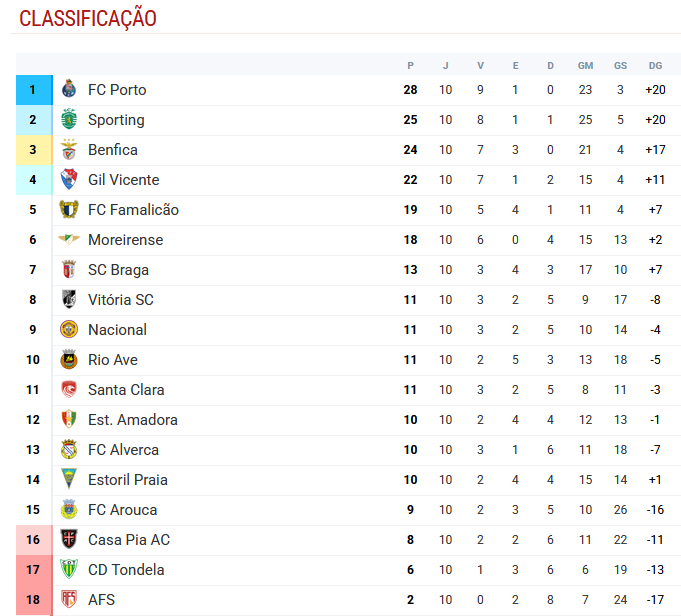The width and height of the screenshot is (681, 616).
Task: Open the Nacional team link
Action: pos(117,330)
